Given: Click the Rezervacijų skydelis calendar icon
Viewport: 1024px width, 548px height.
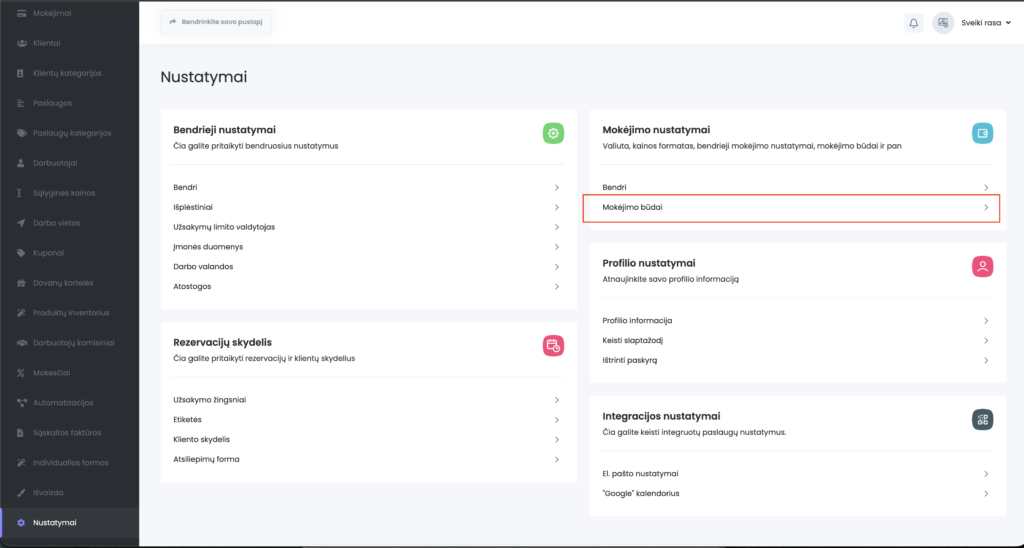Looking at the screenshot, I should click(x=553, y=346).
